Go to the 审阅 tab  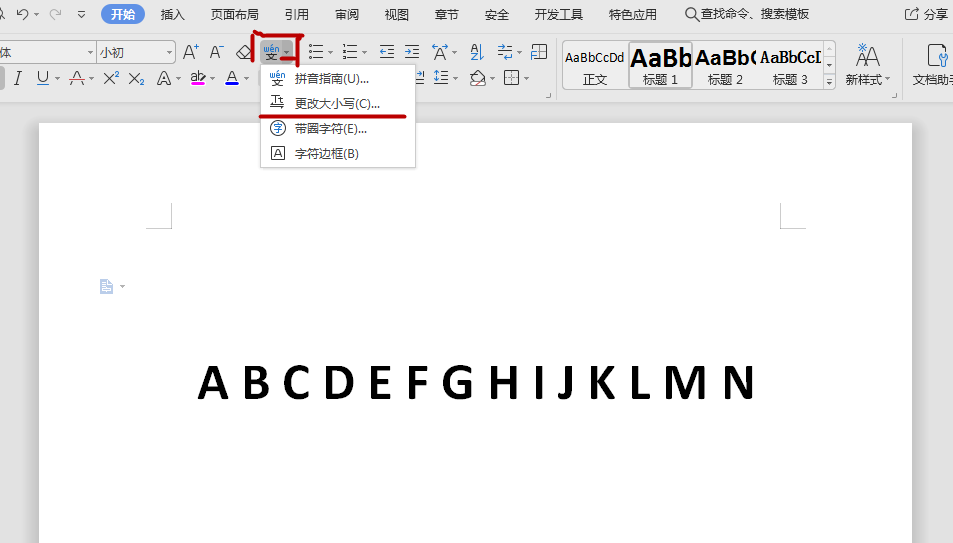tap(347, 14)
